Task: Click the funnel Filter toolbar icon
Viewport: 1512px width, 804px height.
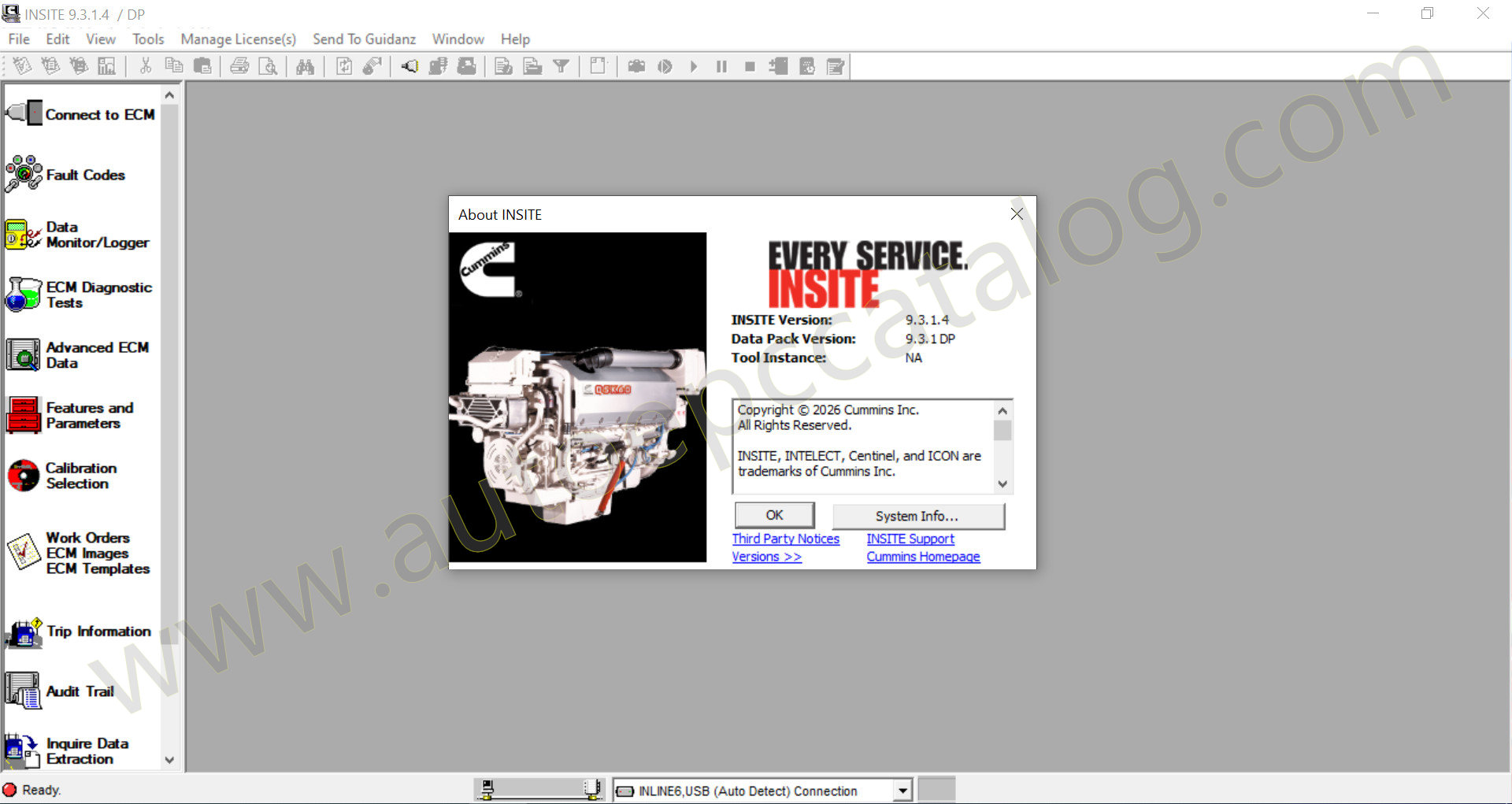Action: tap(561, 66)
